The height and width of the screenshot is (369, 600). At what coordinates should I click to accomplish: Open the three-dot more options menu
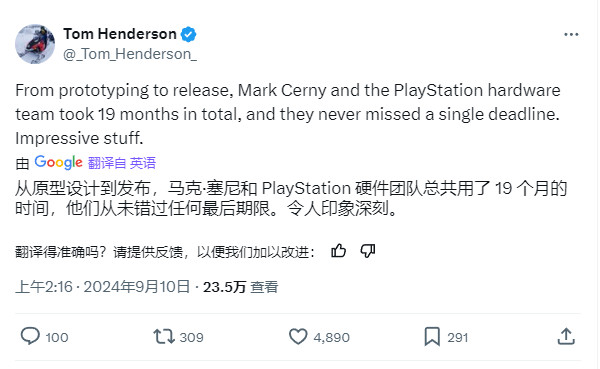click(x=571, y=34)
